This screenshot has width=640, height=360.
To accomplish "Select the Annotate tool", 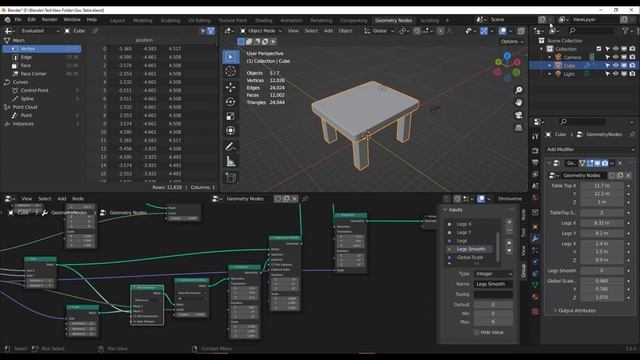I will [x=231, y=147].
